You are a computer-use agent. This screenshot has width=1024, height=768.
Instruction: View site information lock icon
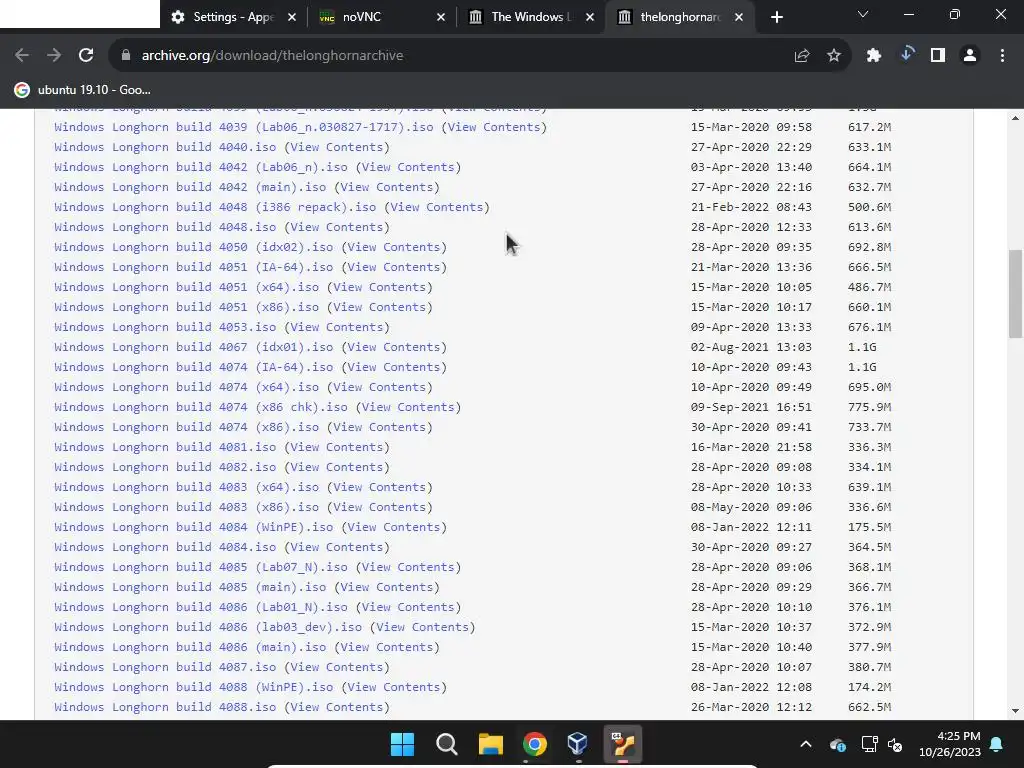click(x=126, y=56)
